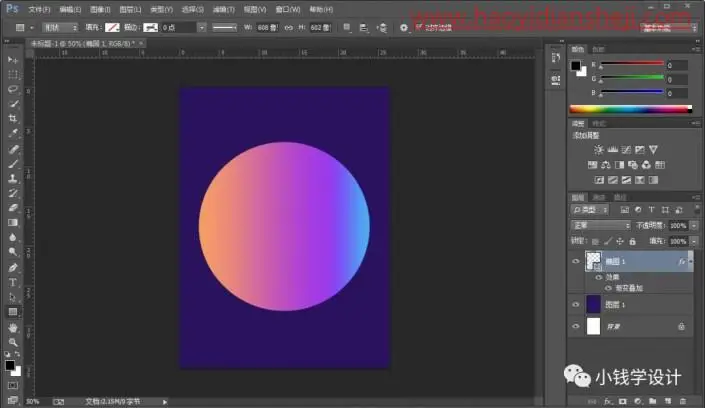
Task: Create a new layer
Action: [668, 401]
